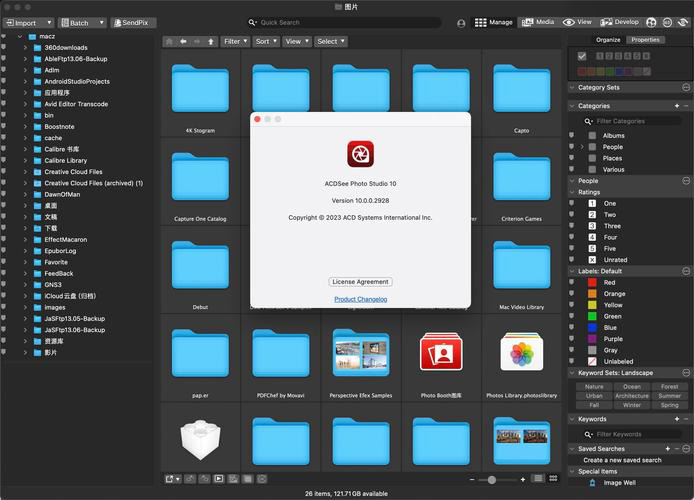
Task: Go up one folder level
Action: click(x=211, y=42)
